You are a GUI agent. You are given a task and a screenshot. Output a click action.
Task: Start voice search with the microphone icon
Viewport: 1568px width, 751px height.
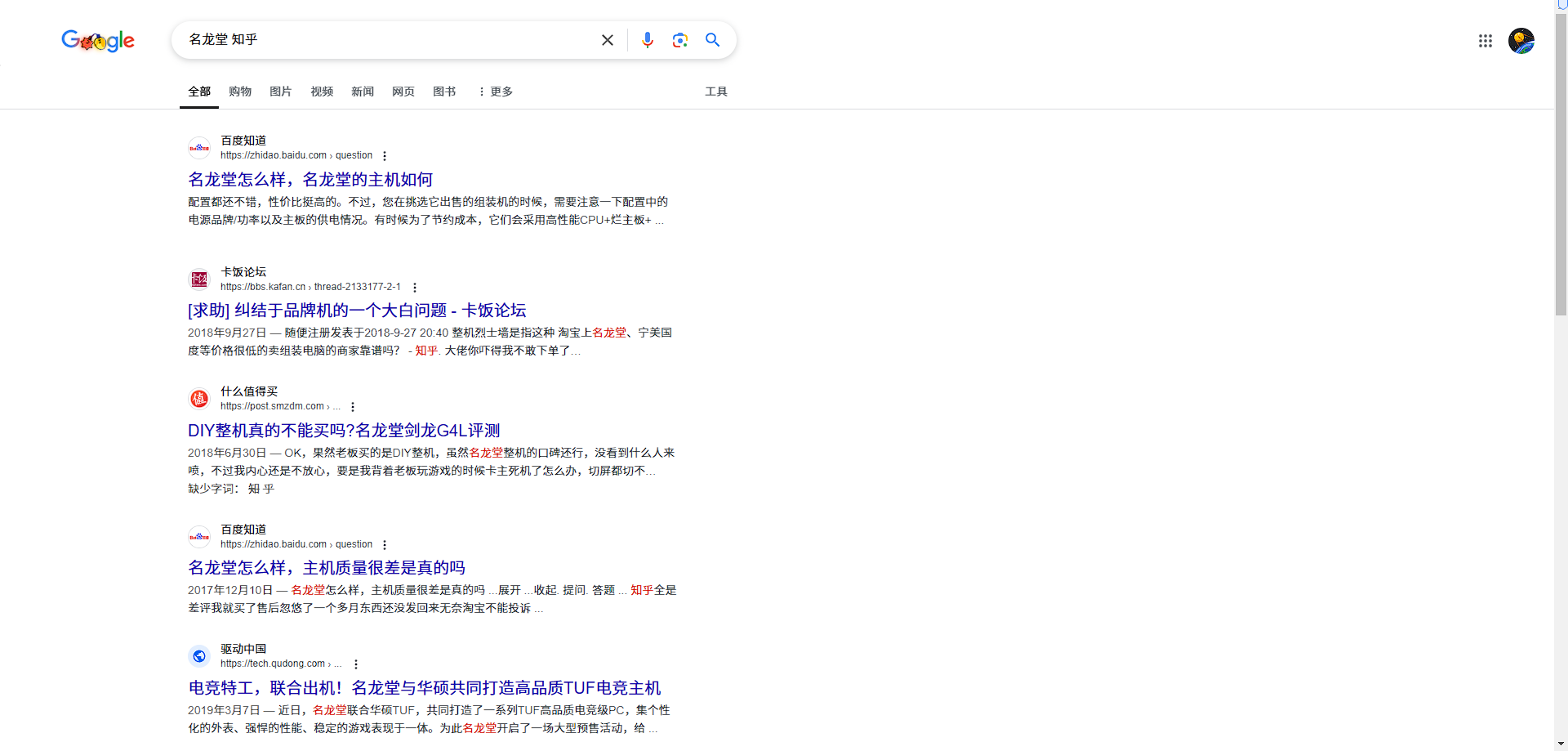coord(648,40)
